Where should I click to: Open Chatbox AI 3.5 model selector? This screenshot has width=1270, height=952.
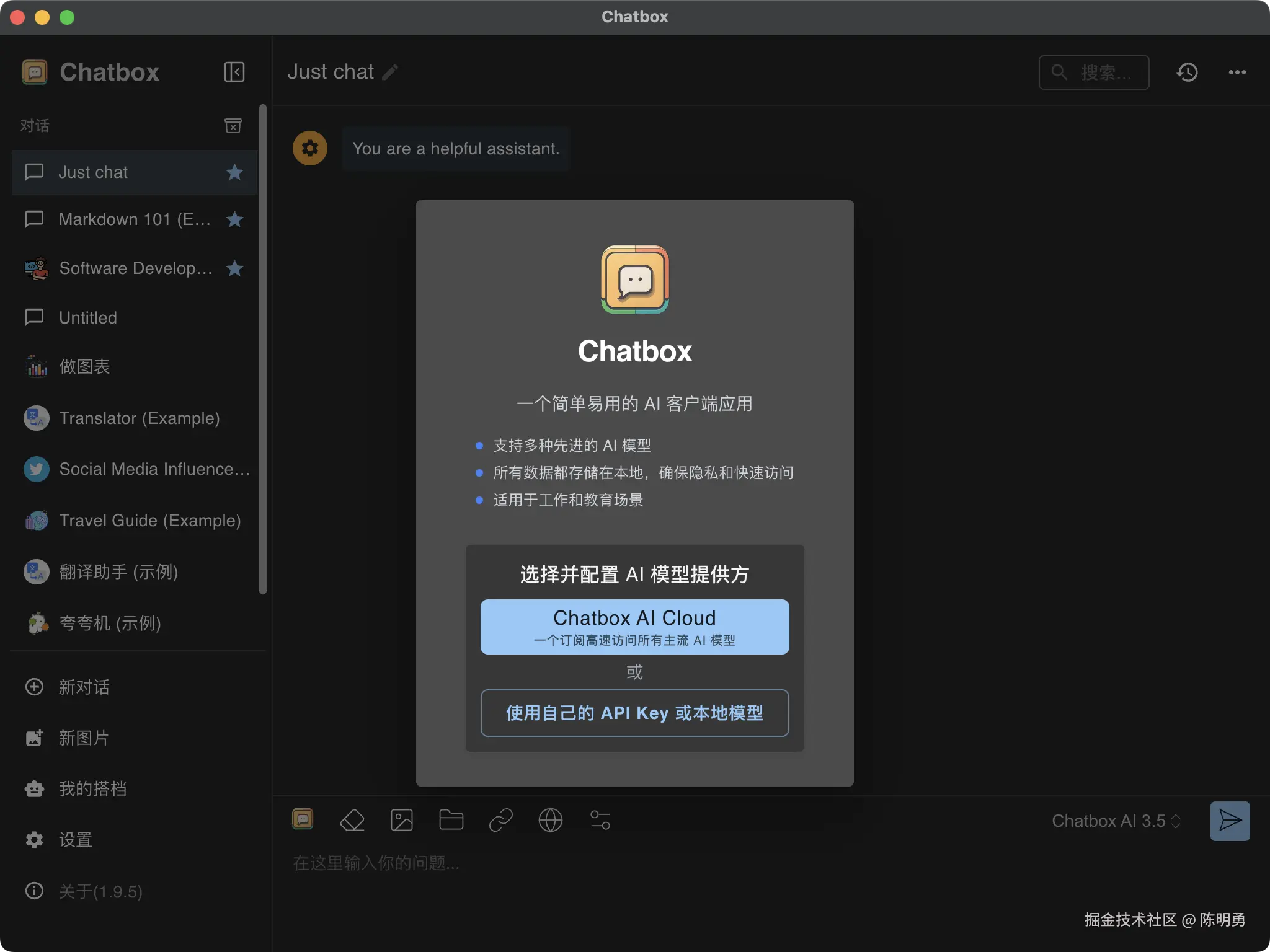click(1116, 821)
